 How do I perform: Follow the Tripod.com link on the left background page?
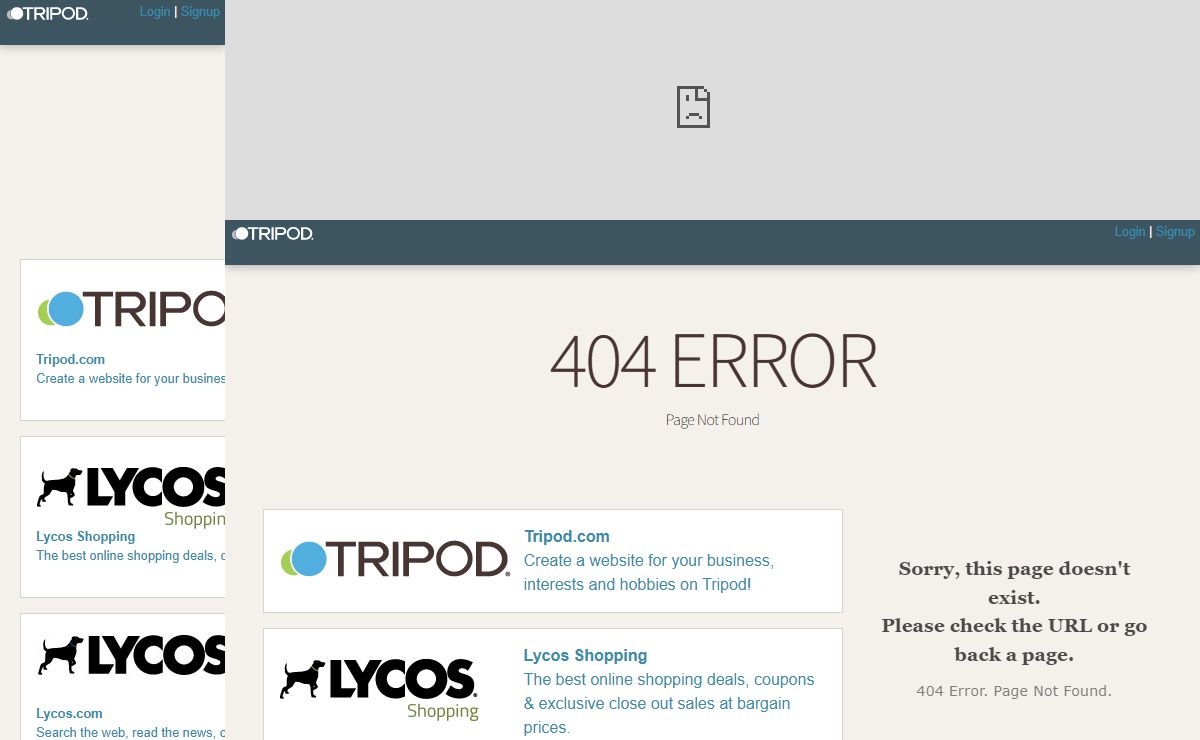[70, 359]
